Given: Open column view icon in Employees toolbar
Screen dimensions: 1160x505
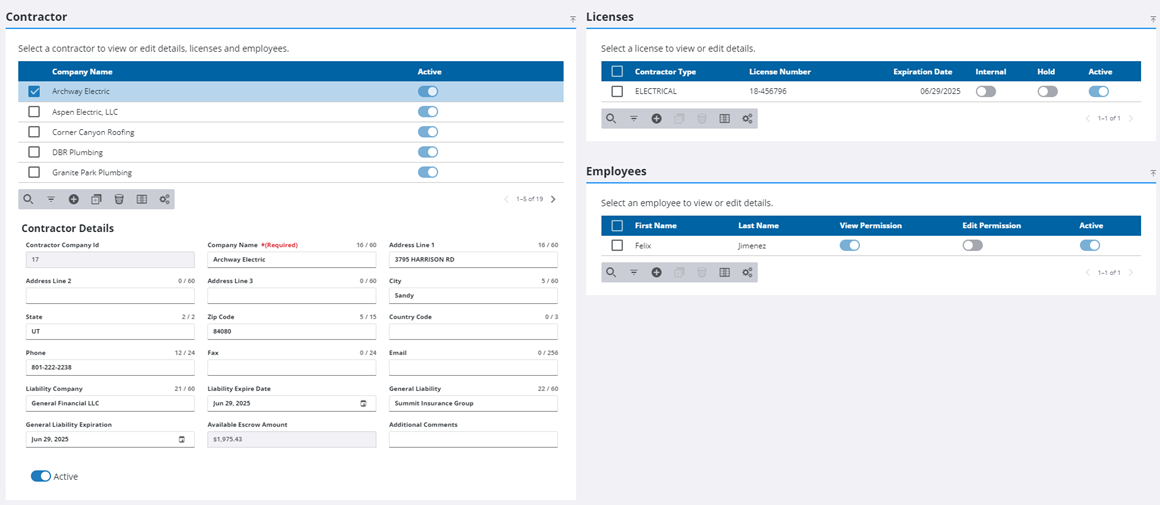Looking at the screenshot, I should [x=725, y=272].
